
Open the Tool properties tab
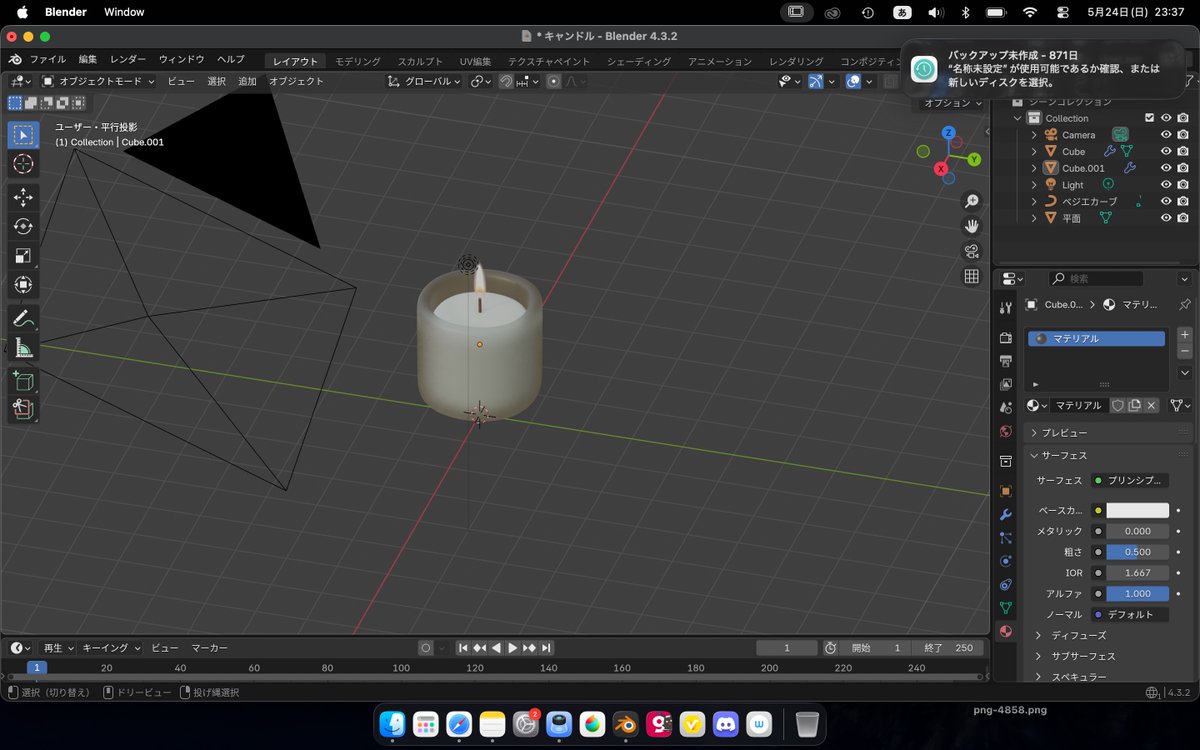[x=1006, y=308]
